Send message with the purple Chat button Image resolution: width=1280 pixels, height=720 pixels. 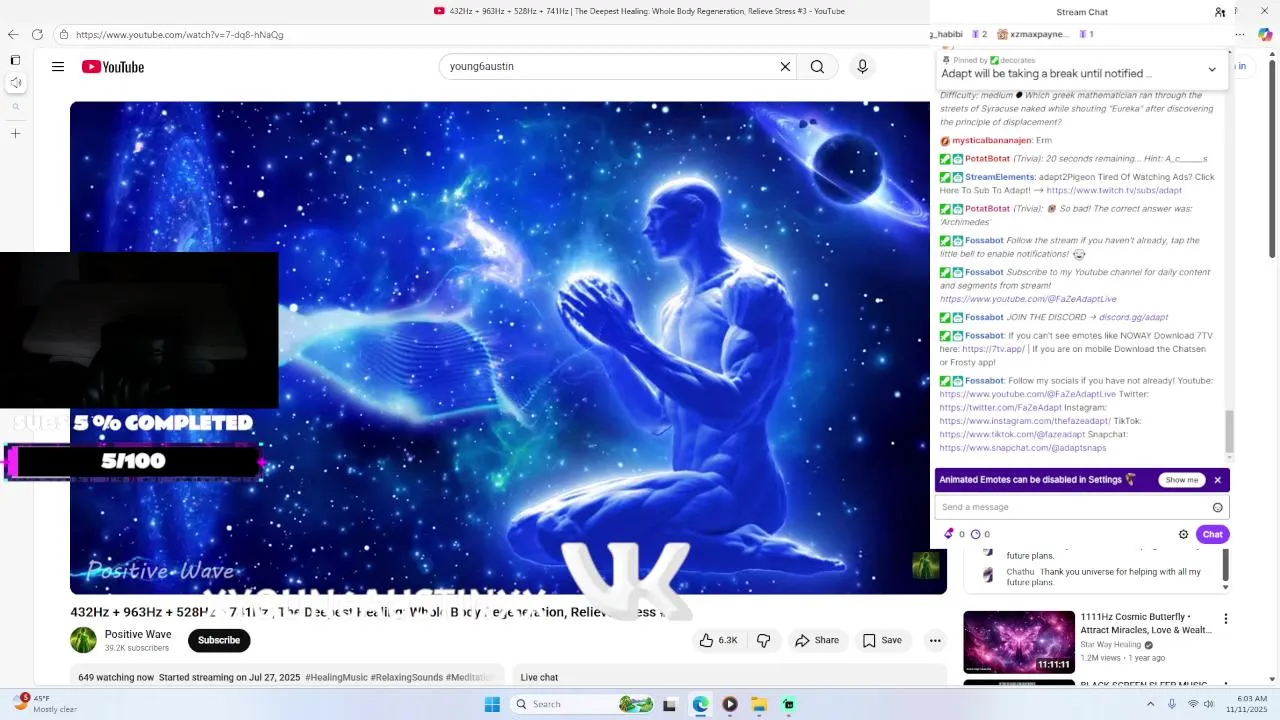click(x=1212, y=534)
